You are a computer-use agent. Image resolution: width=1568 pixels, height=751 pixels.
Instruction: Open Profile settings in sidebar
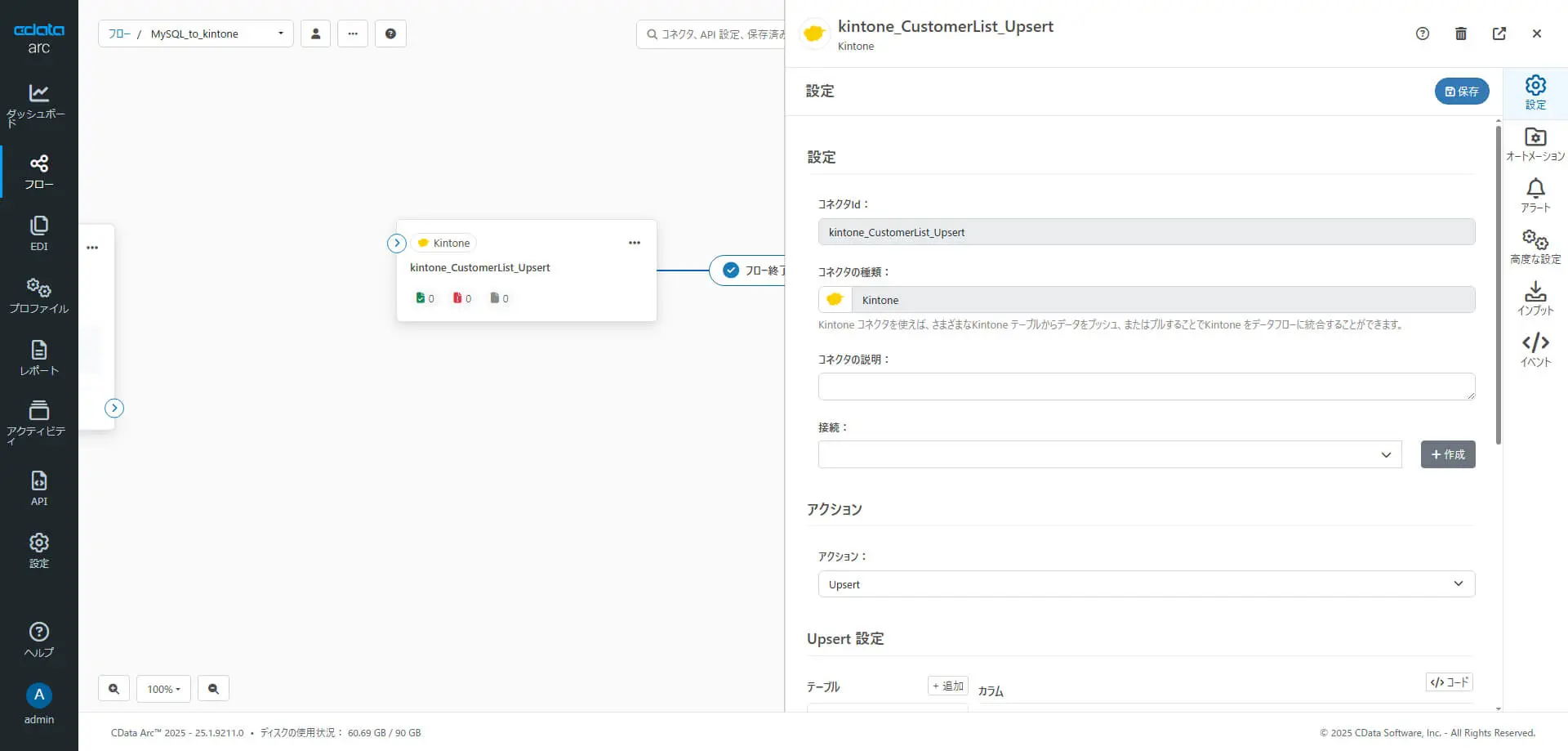tap(38, 296)
